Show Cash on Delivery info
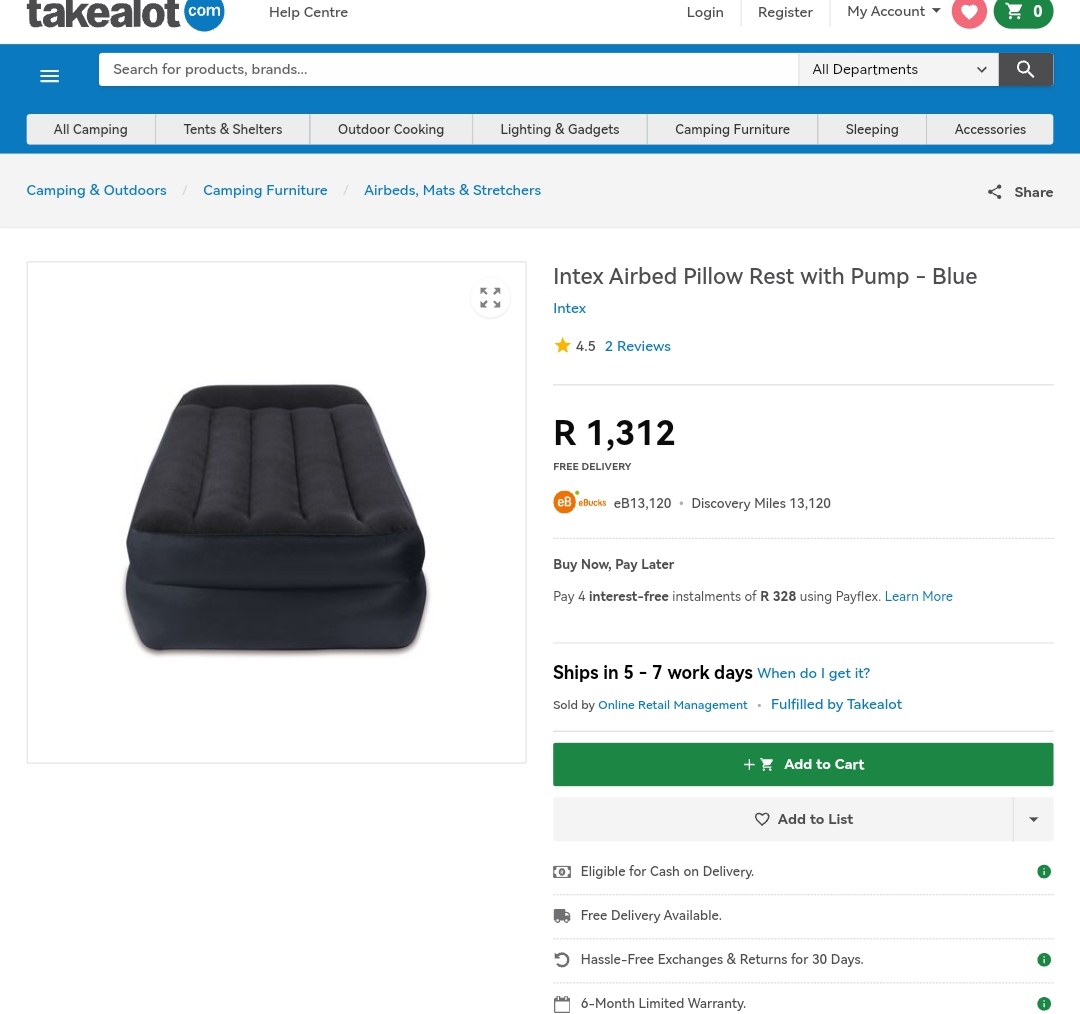 (1044, 872)
